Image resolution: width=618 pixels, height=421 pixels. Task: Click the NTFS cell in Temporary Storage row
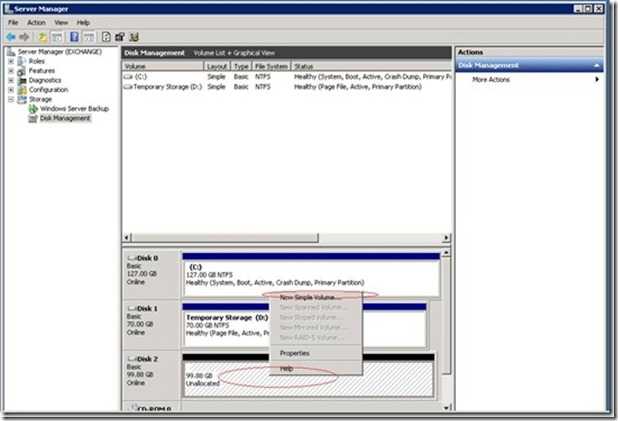tap(263, 87)
